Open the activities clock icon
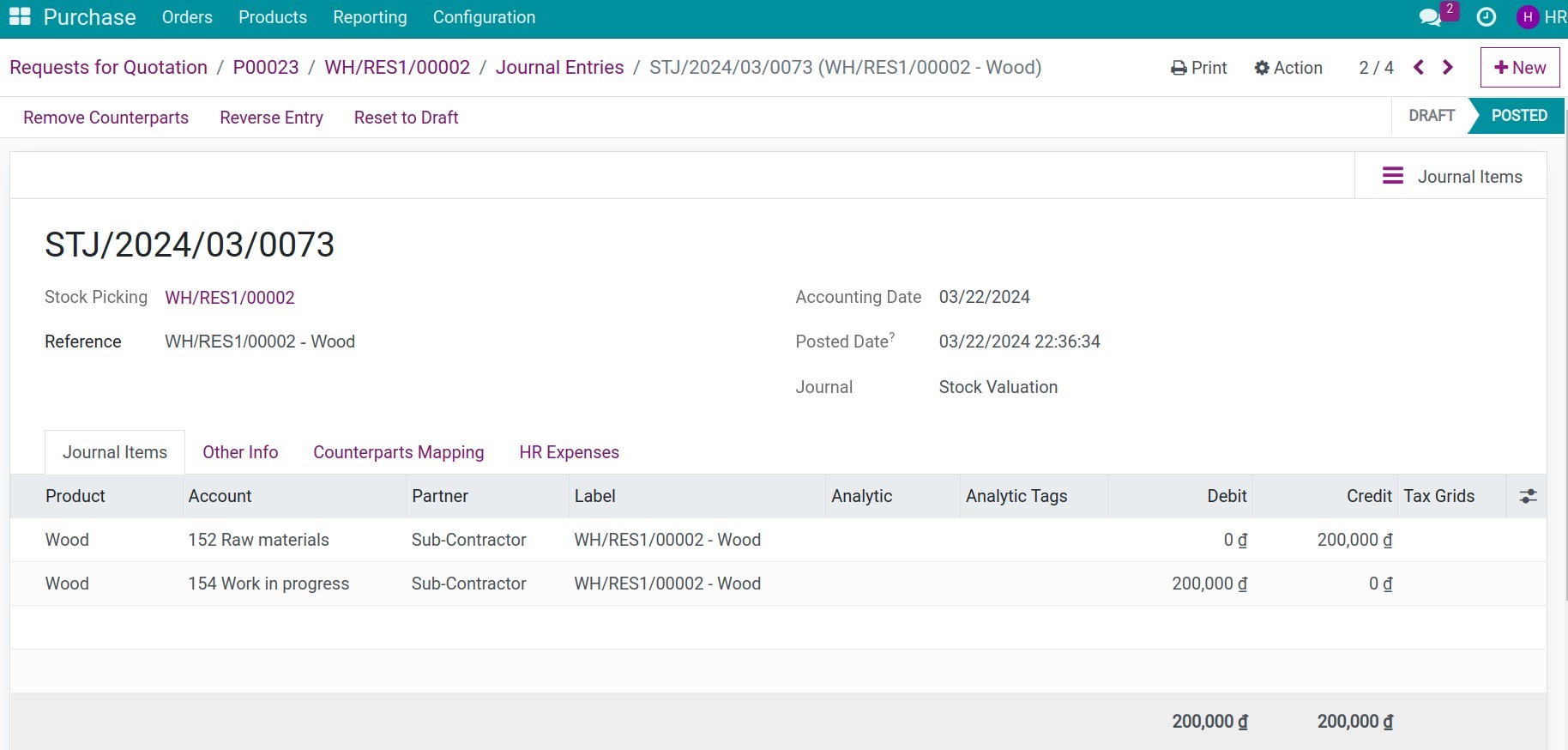1568x750 pixels. 1487,17
